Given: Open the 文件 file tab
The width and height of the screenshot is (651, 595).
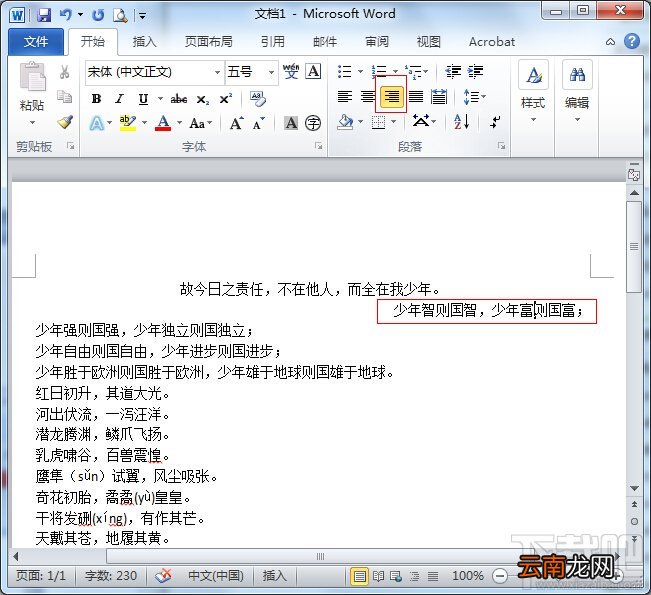Looking at the screenshot, I should pyautogui.click(x=36, y=42).
